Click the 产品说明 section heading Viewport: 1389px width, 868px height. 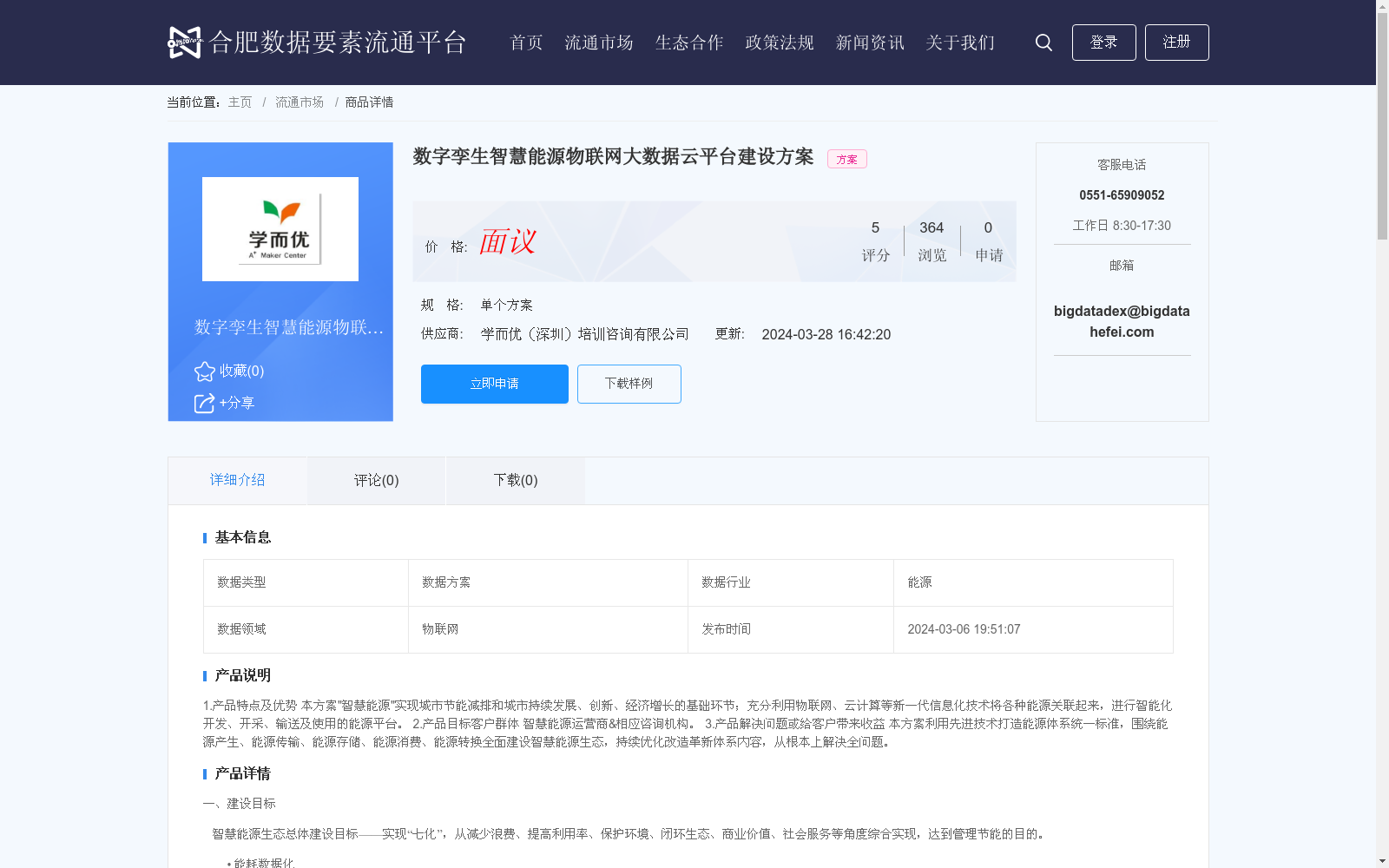[x=243, y=676]
